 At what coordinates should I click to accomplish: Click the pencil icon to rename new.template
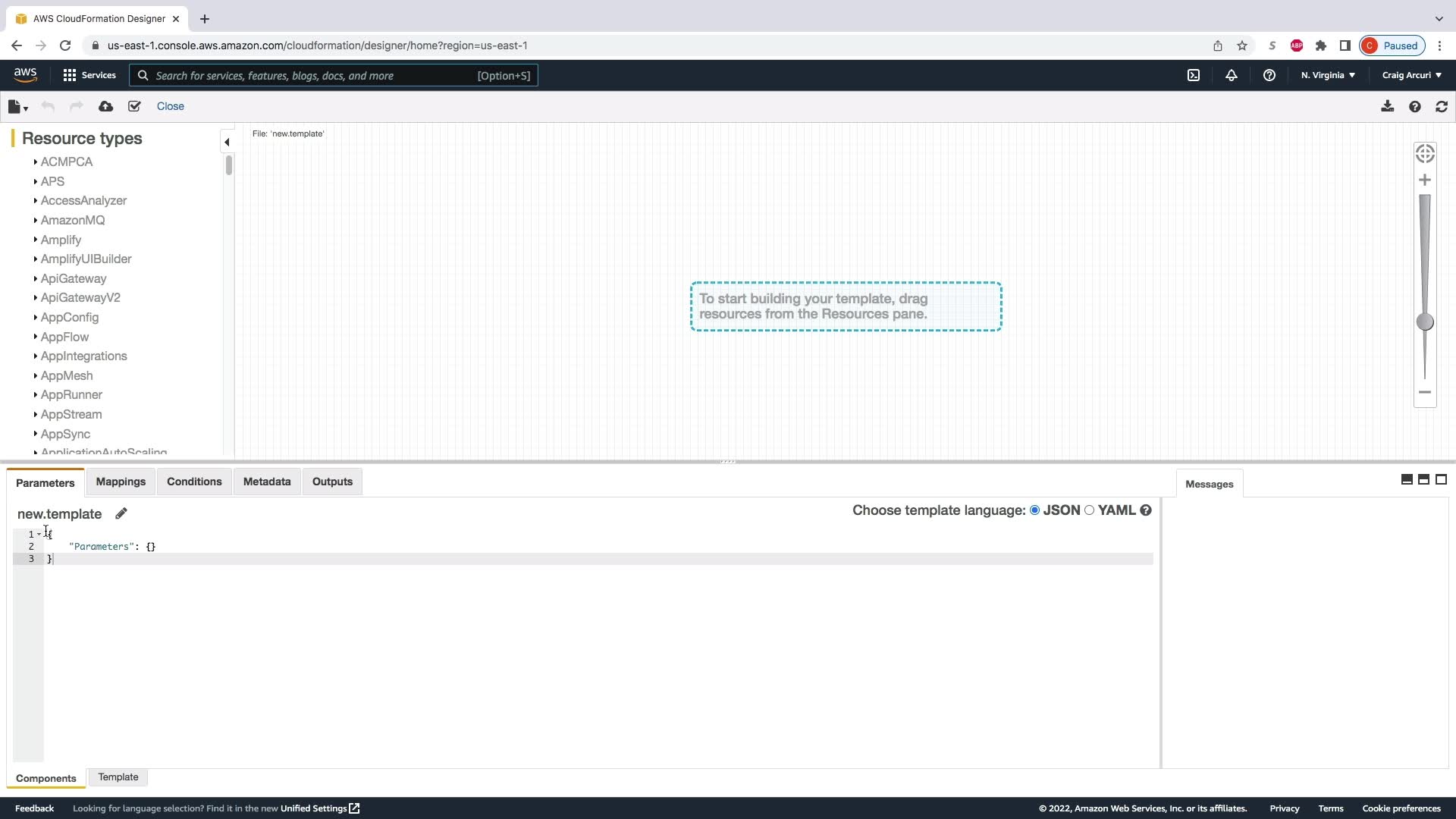[121, 513]
